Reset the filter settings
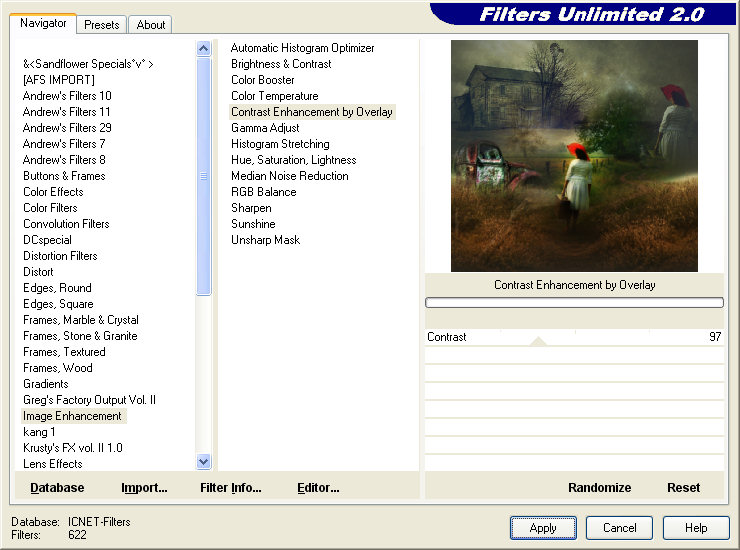Screen dimensions: 740x550 683,488
